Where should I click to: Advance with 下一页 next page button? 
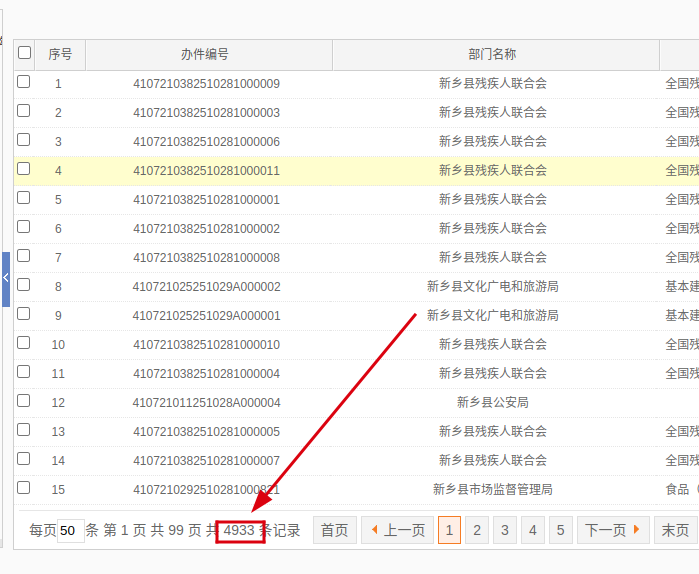tap(612, 530)
